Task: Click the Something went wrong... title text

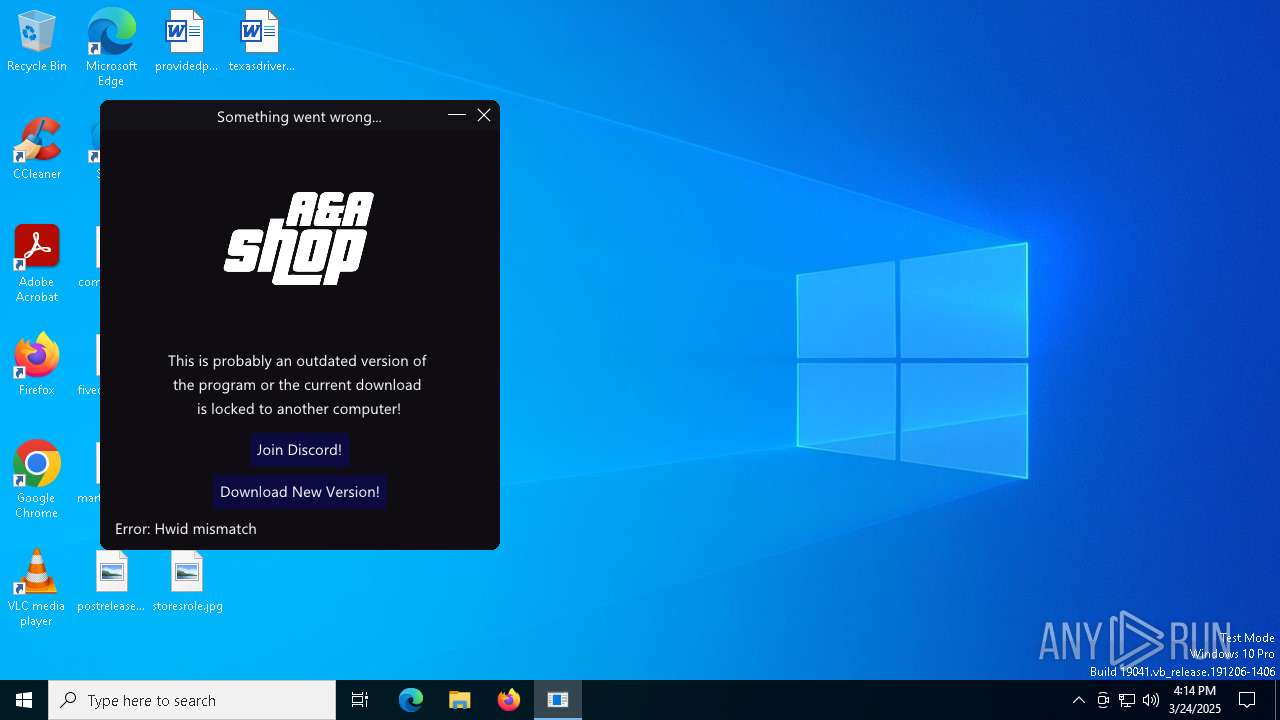Action: pyautogui.click(x=299, y=117)
